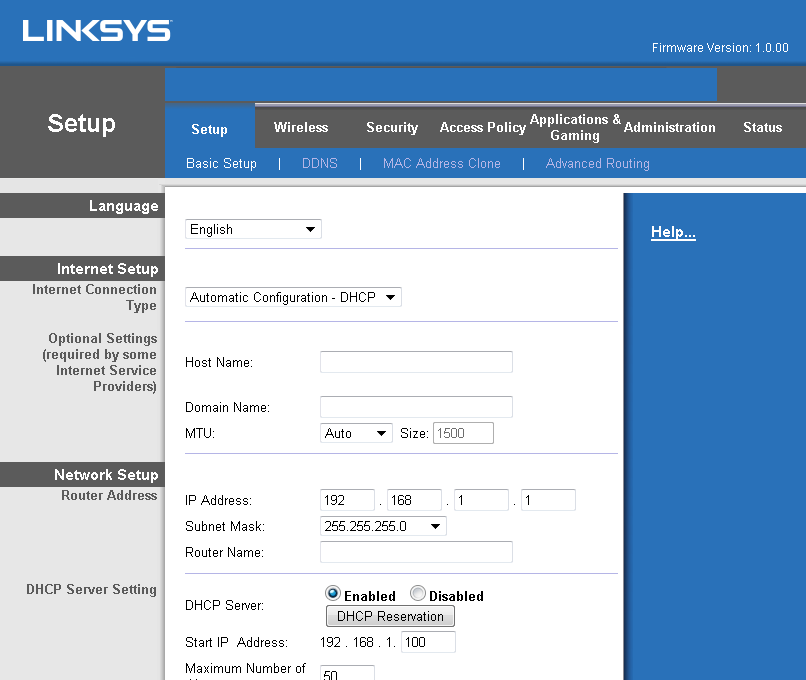Image resolution: width=806 pixels, height=680 pixels.
Task: Click the fourth IP Address octet field
Action: pos(548,500)
